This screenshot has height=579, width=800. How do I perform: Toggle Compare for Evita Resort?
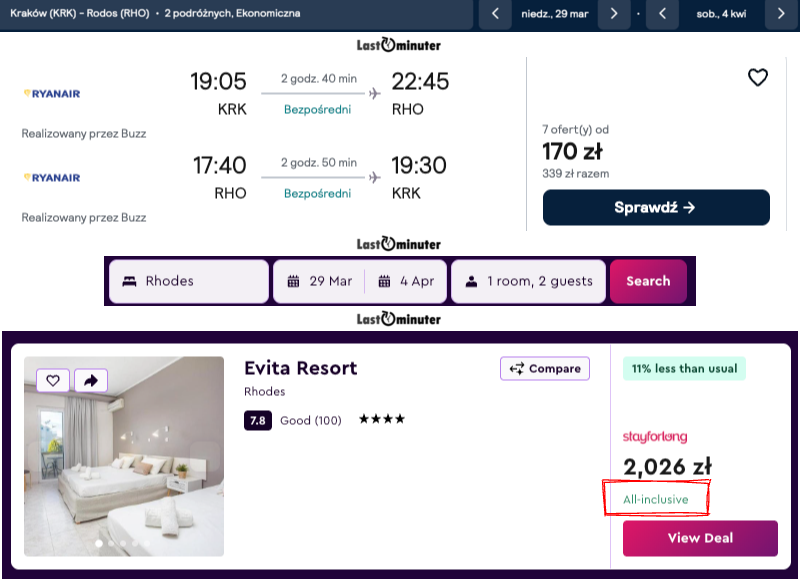pyautogui.click(x=545, y=369)
